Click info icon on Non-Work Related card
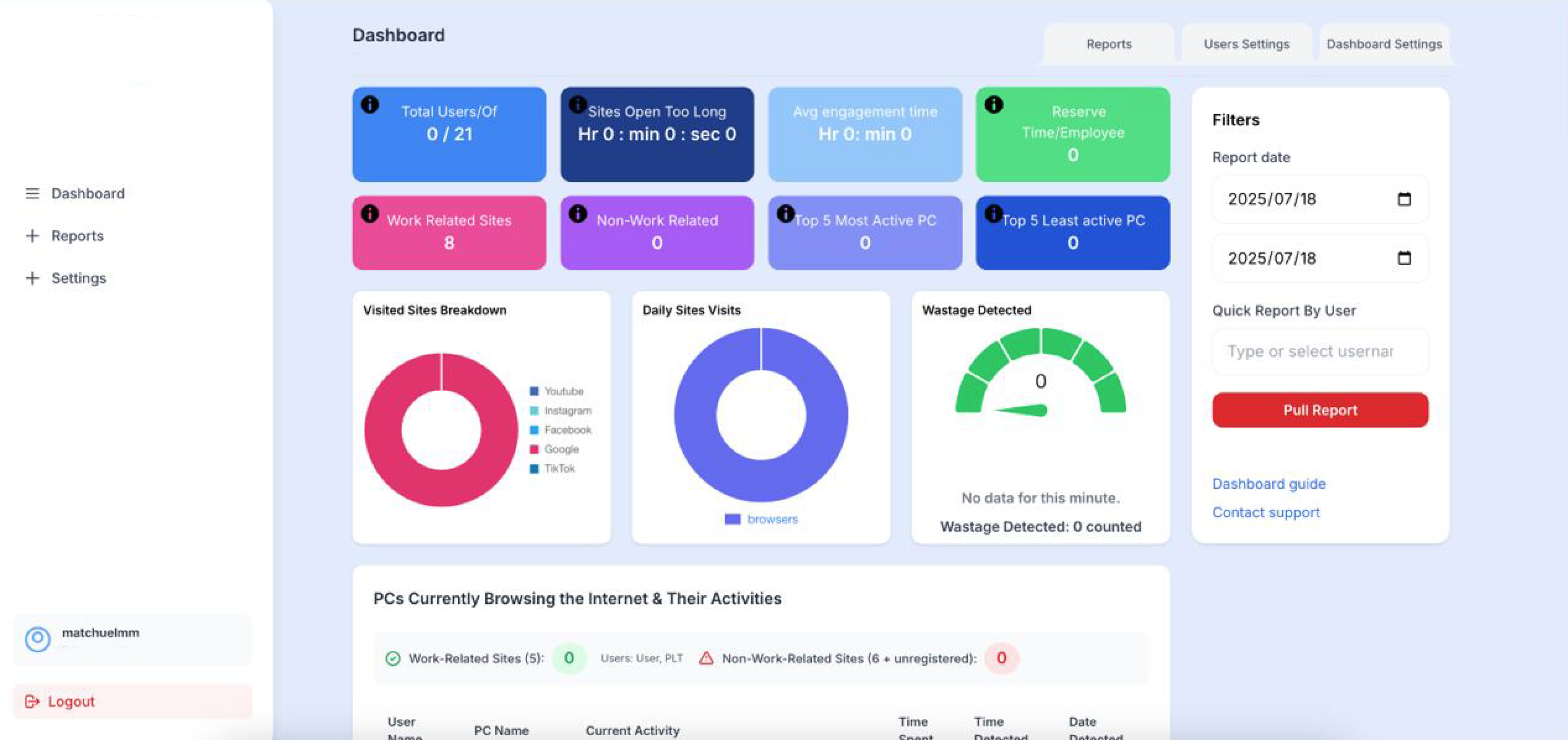The width and height of the screenshot is (1568, 740). [x=577, y=213]
